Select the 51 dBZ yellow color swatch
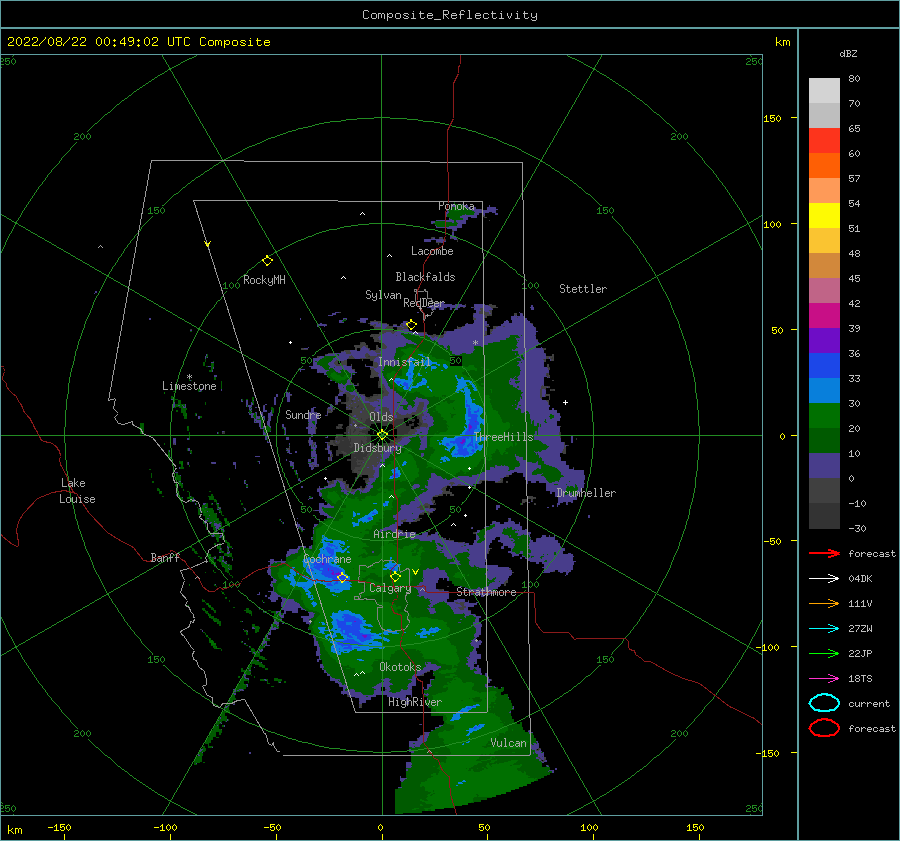This screenshot has width=900, height=841. point(824,215)
